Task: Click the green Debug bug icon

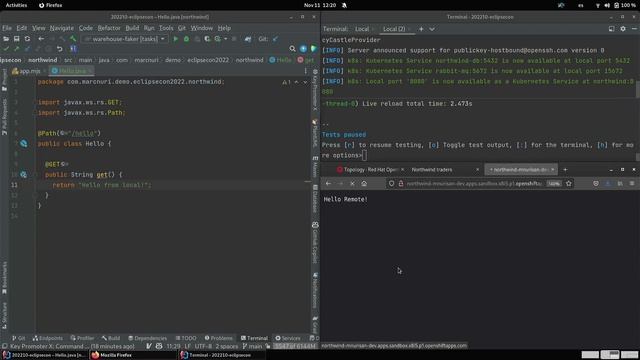Action: [187, 39]
